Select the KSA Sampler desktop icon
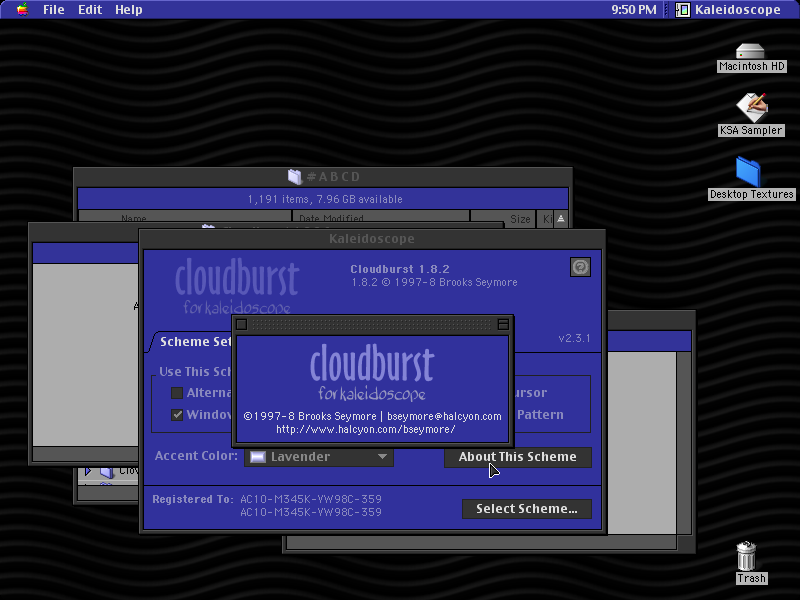Screen dimensions: 800x600 pos(751,114)
